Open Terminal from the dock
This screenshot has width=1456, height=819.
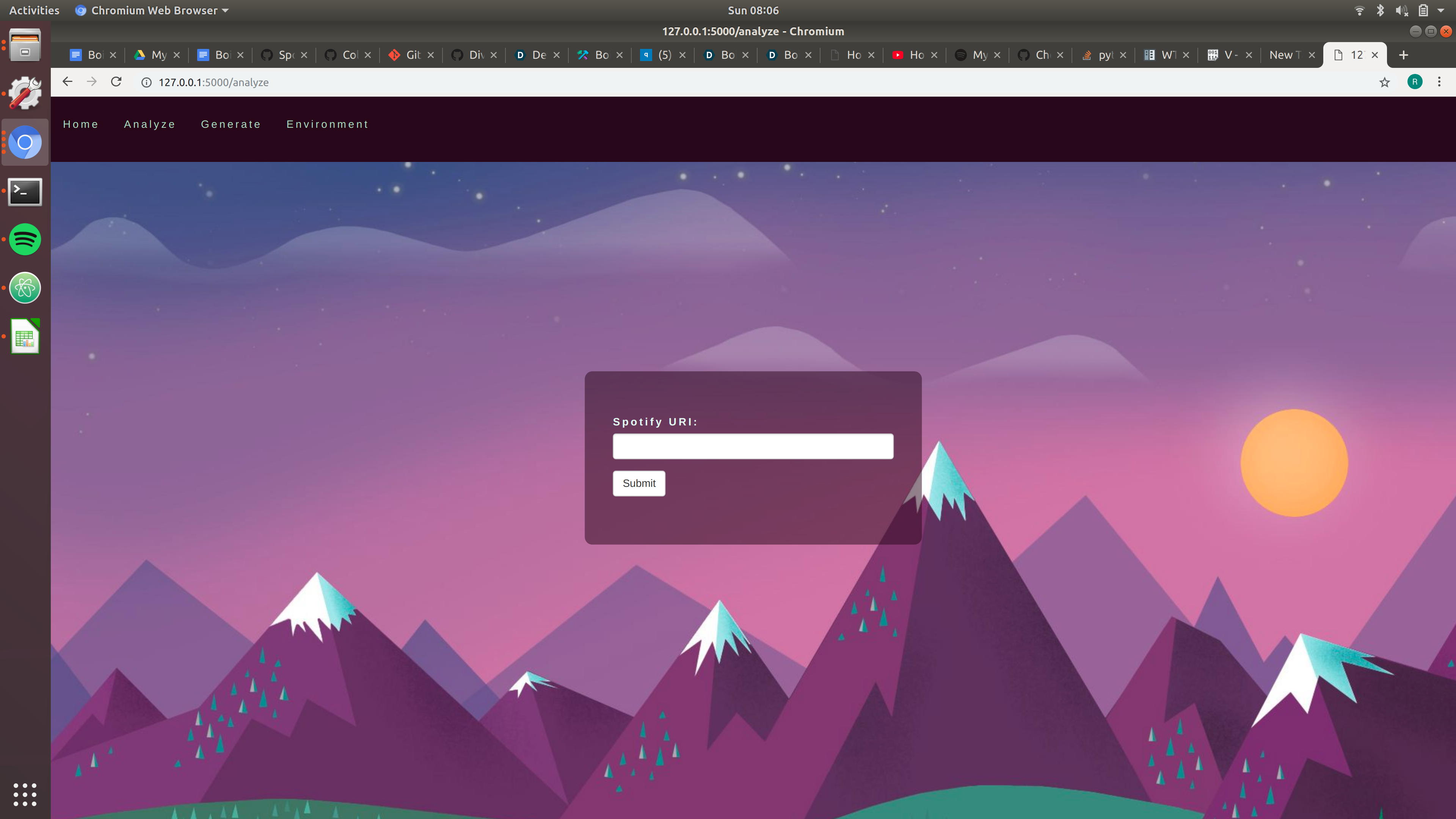pyautogui.click(x=25, y=192)
